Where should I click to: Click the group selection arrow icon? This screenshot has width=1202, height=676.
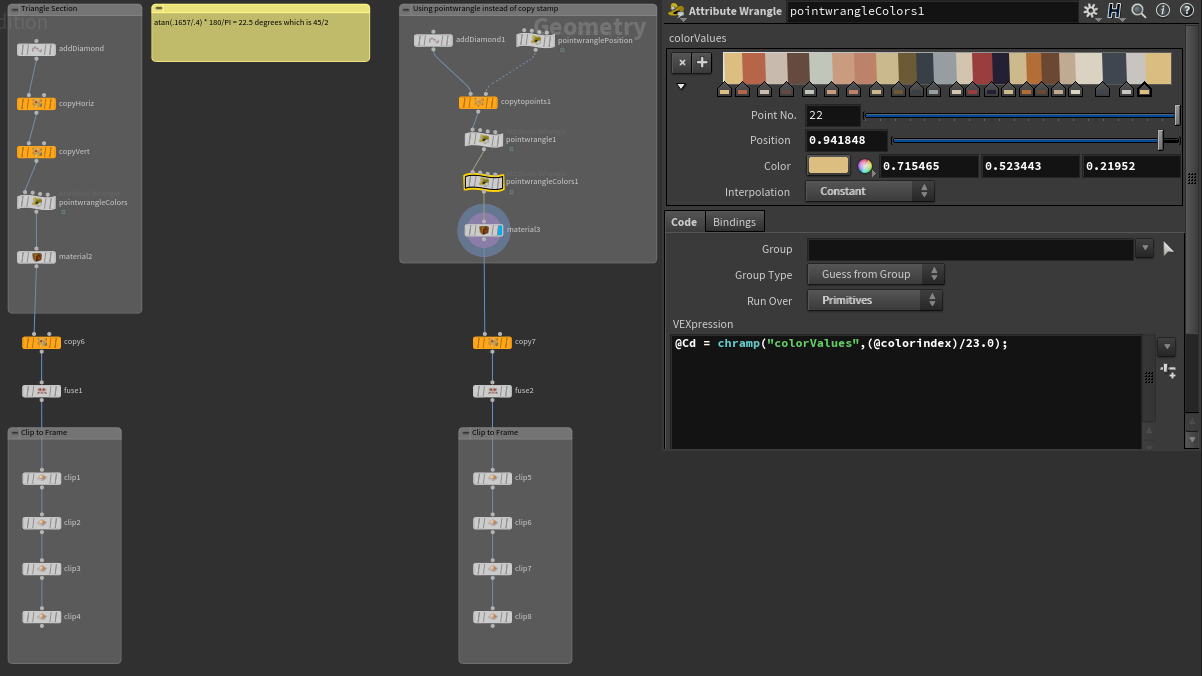click(x=1168, y=249)
